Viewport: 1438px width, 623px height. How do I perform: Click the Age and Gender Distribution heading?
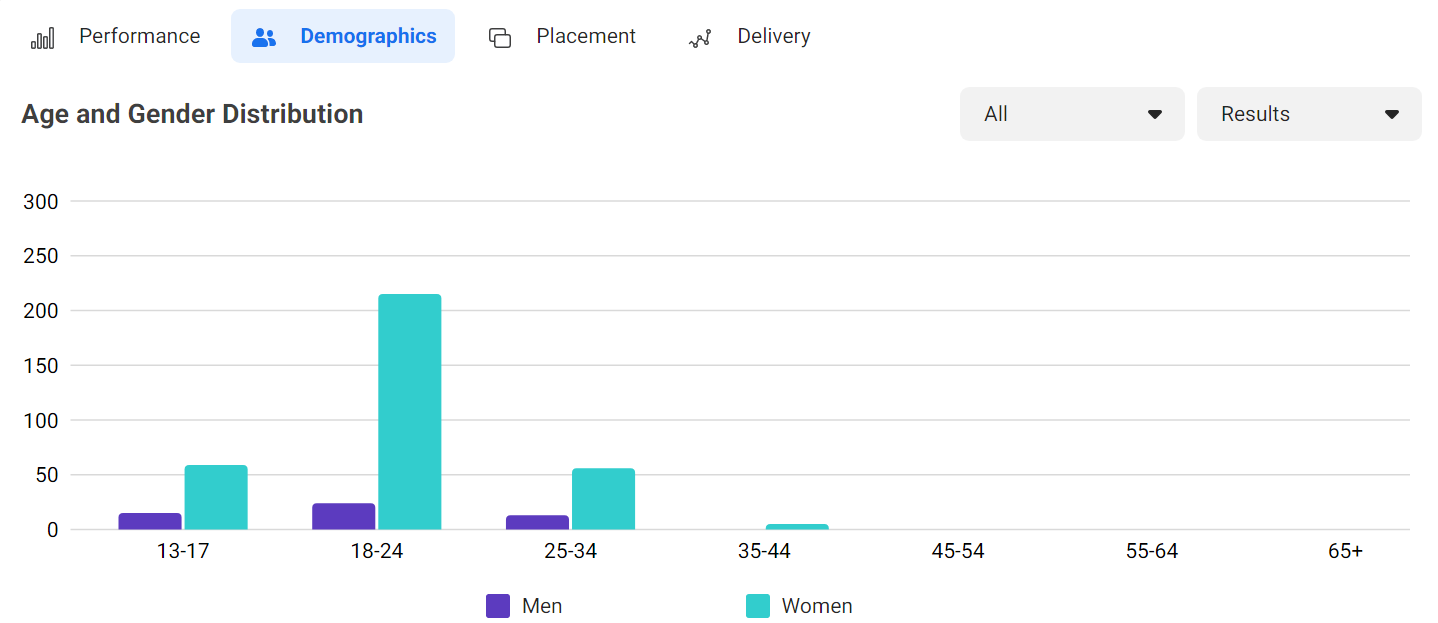coord(192,114)
